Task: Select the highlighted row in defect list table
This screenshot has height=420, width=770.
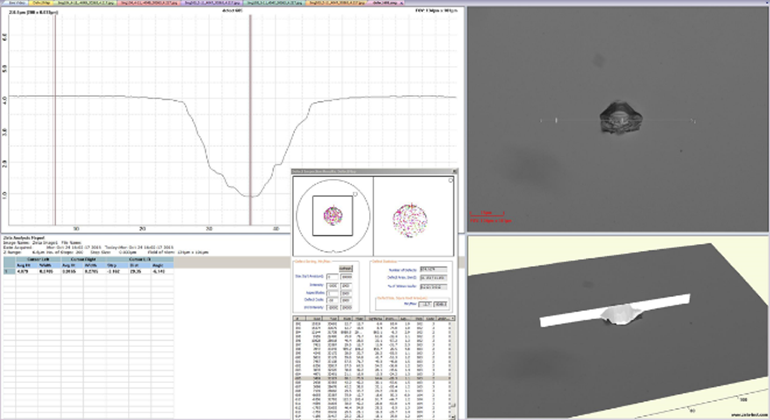Action: 372,378
